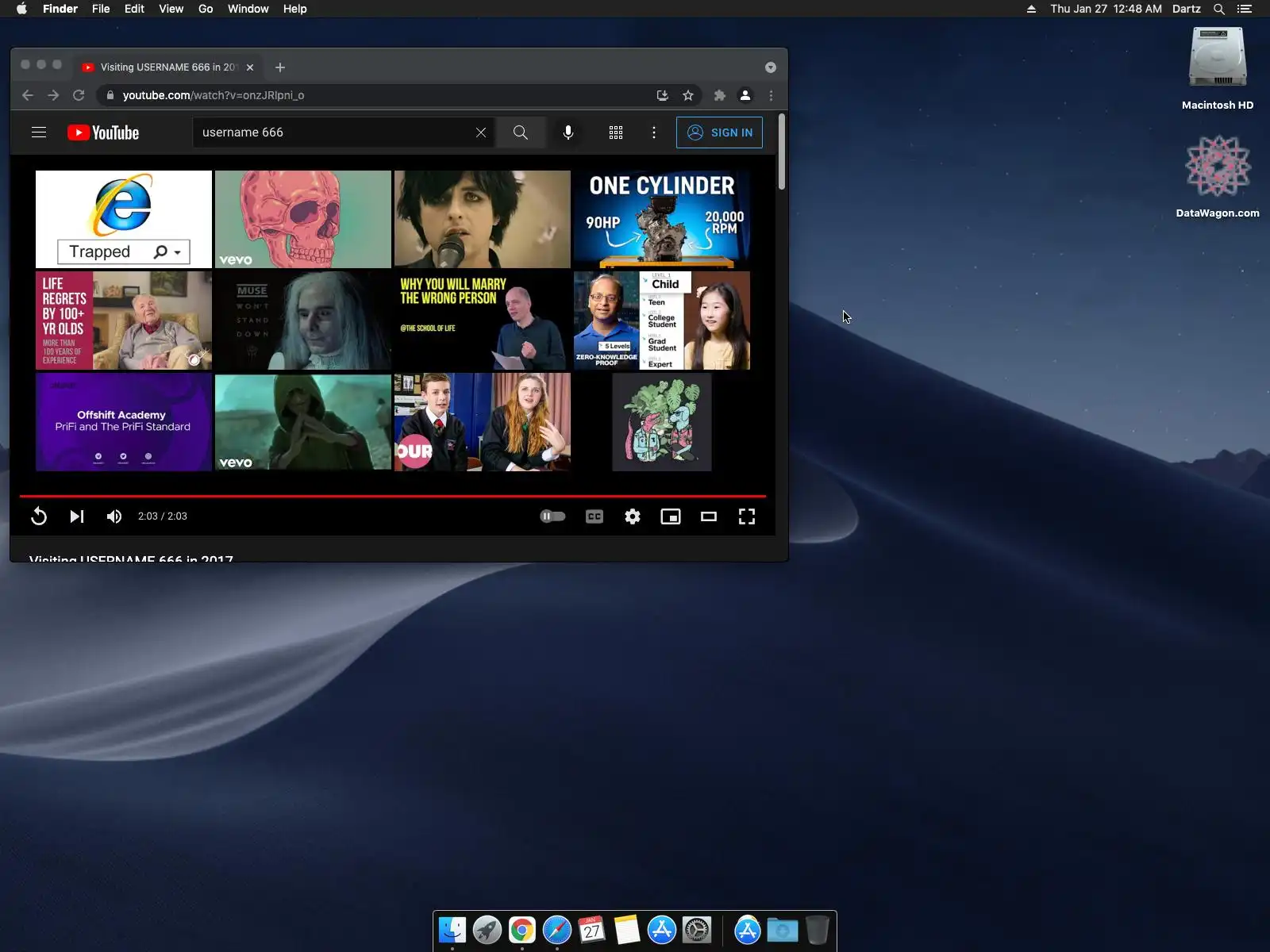The width and height of the screenshot is (1270, 952).
Task: Open Why You Will Marry Wrong Person
Action: pos(483,321)
